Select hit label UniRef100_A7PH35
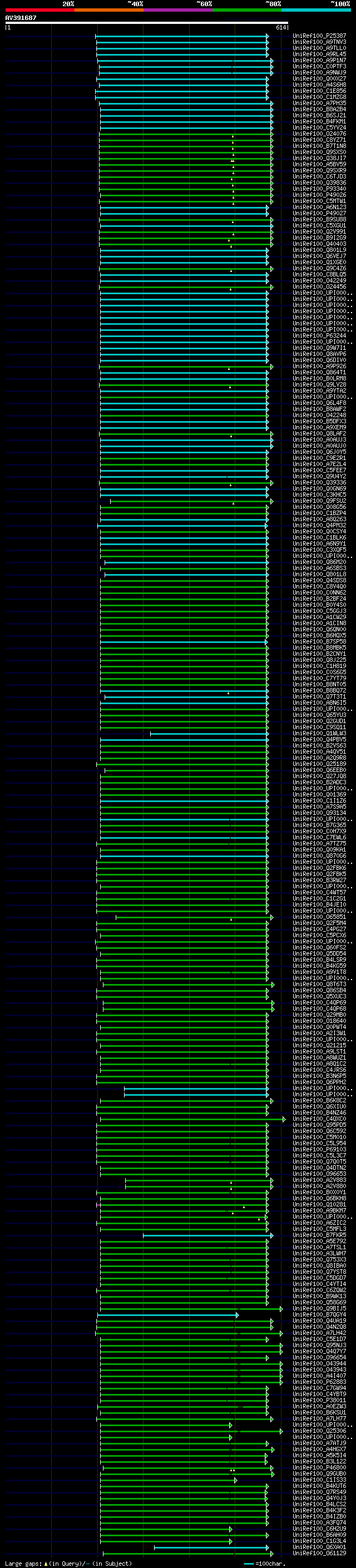 [x=319, y=103]
